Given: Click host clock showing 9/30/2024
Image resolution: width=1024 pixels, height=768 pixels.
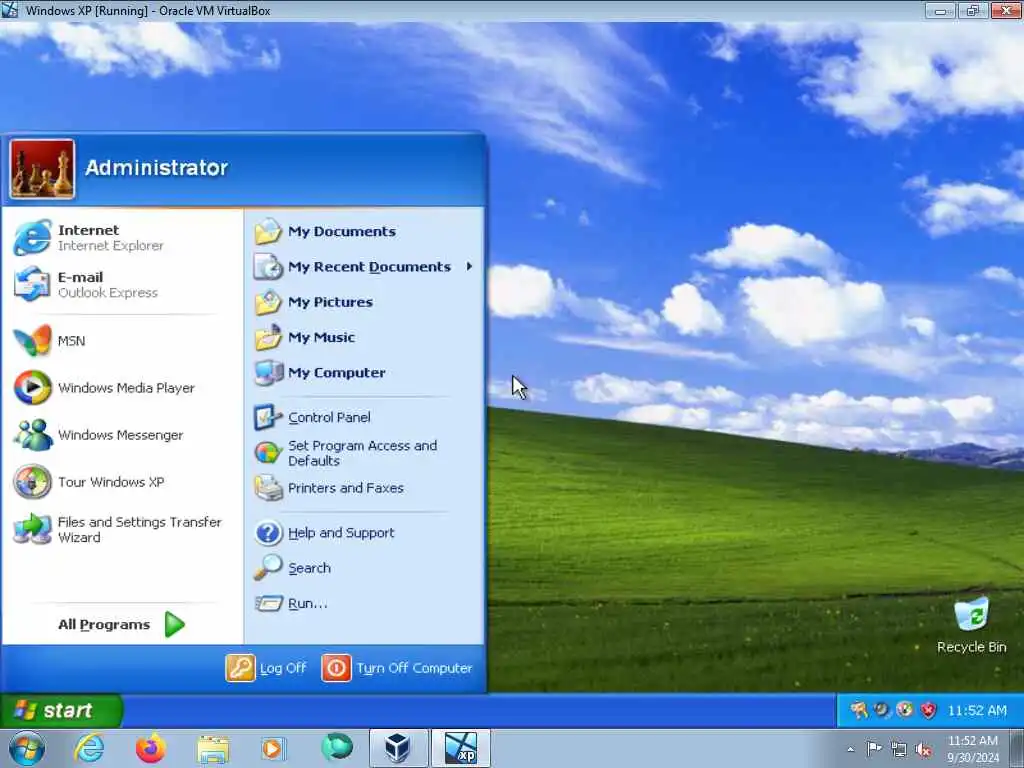Looking at the screenshot, I should tap(973, 749).
